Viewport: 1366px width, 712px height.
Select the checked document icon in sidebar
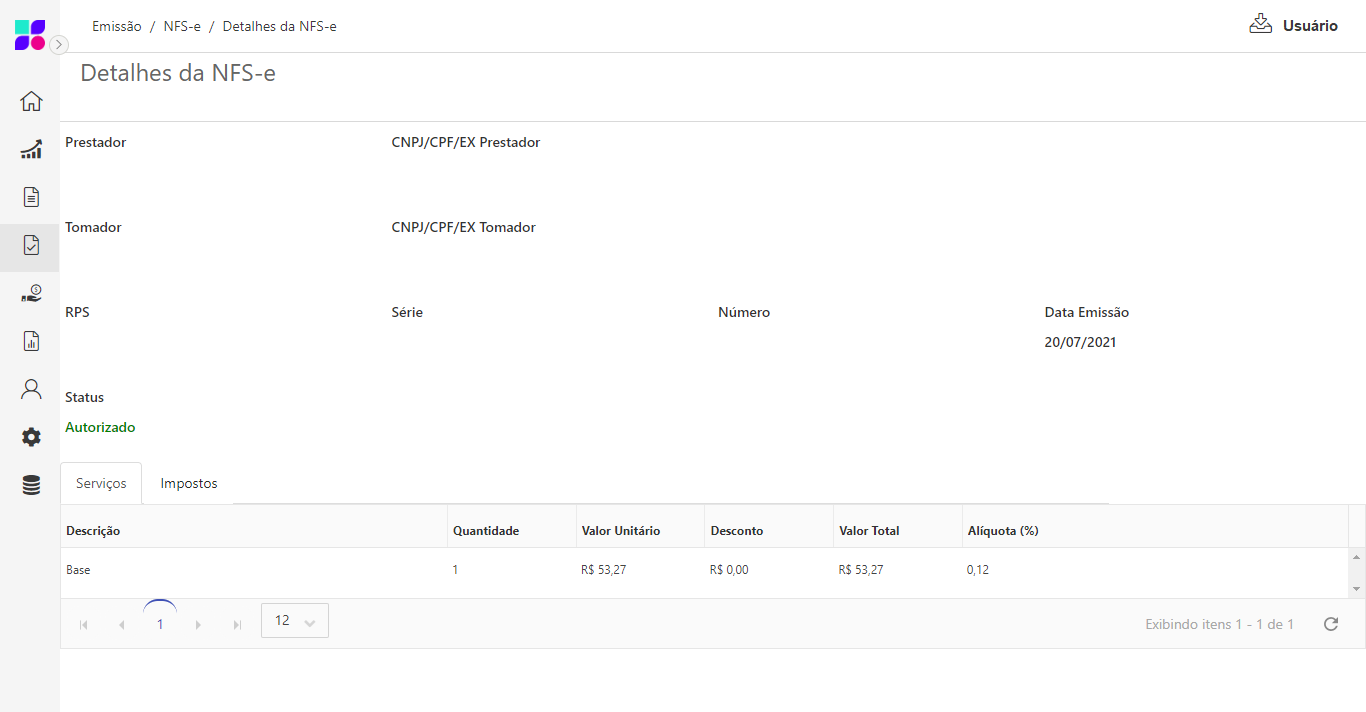31,245
